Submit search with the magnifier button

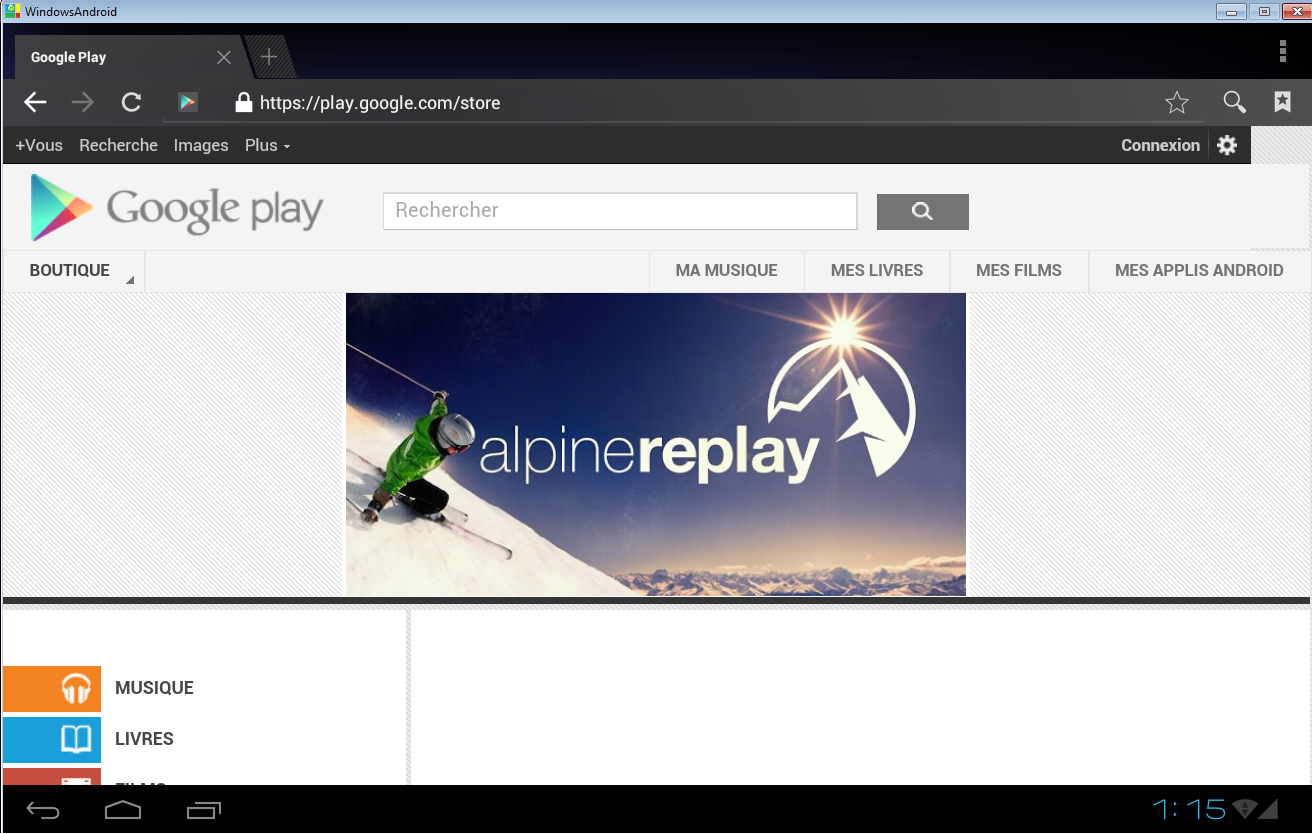(923, 211)
